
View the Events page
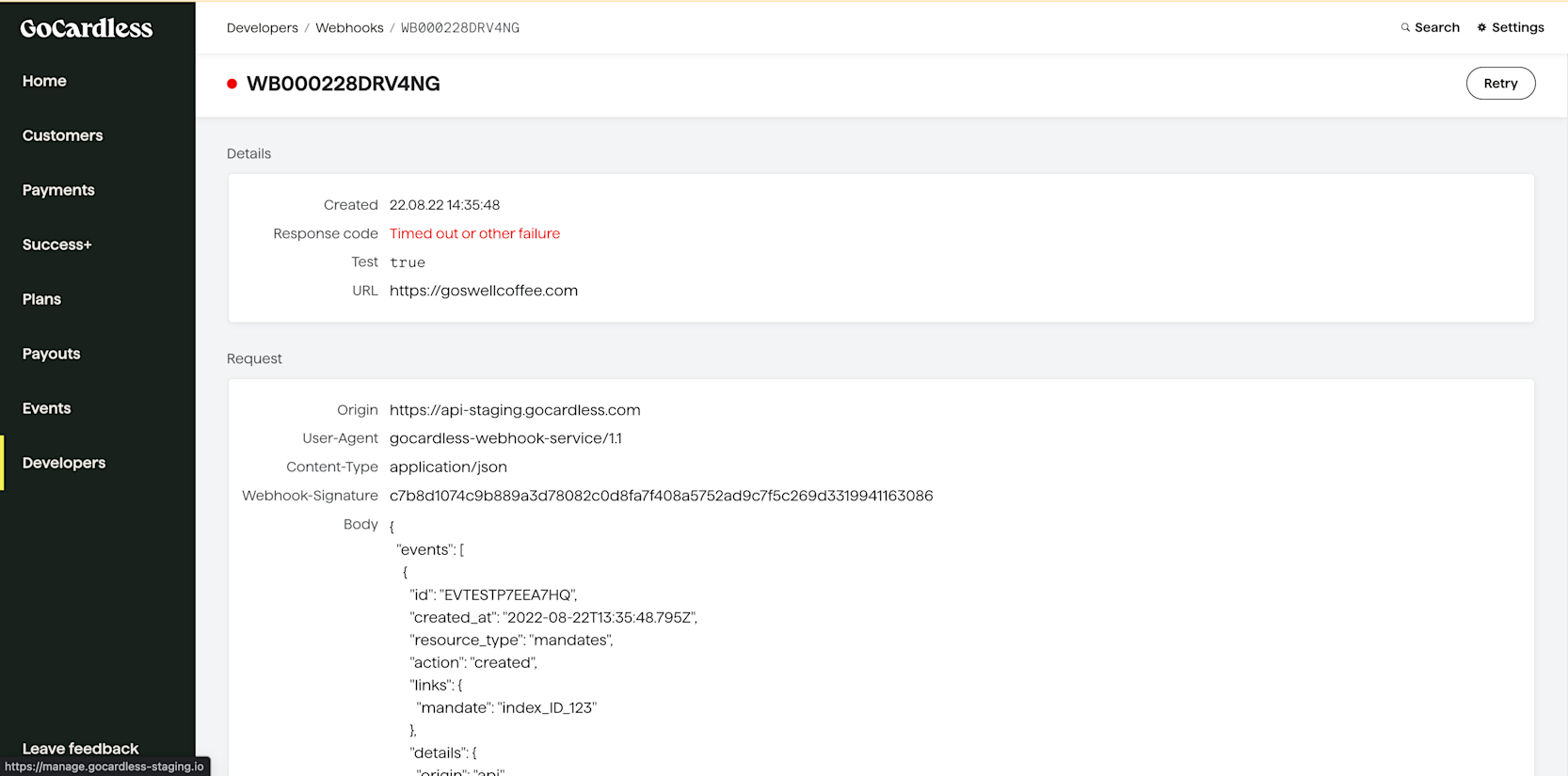[x=46, y=408]
